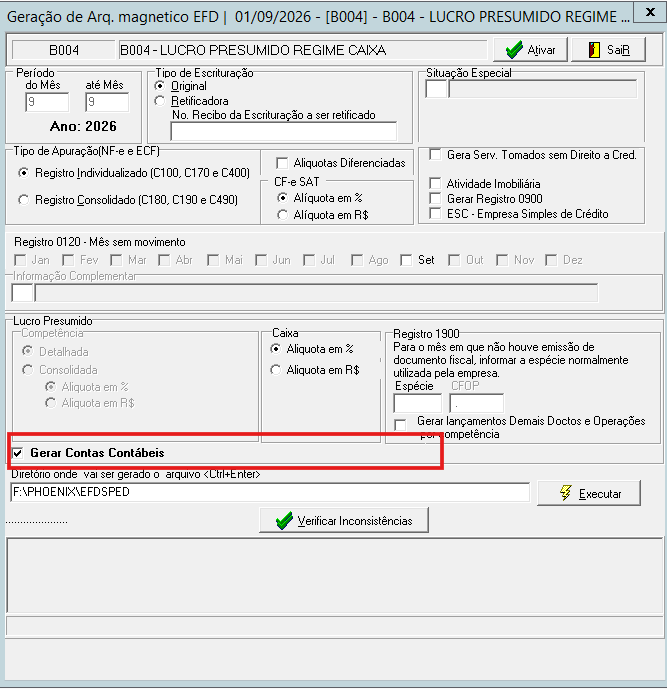This screenshot has width=667, height=689.
Task: Check Gera Serv. Tomados sem Direito a Cred.
Action: [x=435, y=155]
